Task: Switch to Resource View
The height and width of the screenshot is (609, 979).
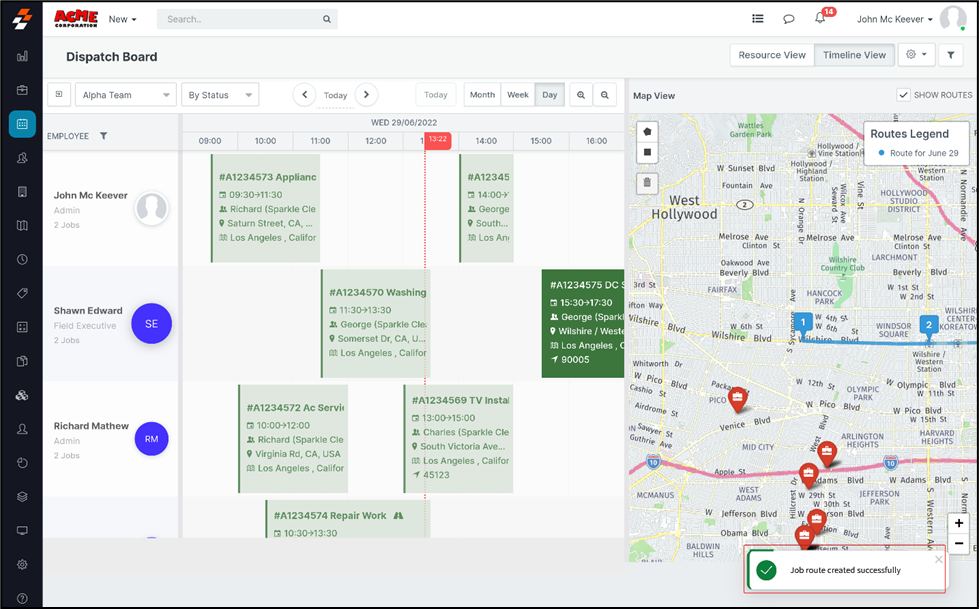Action: coord(771,55)
